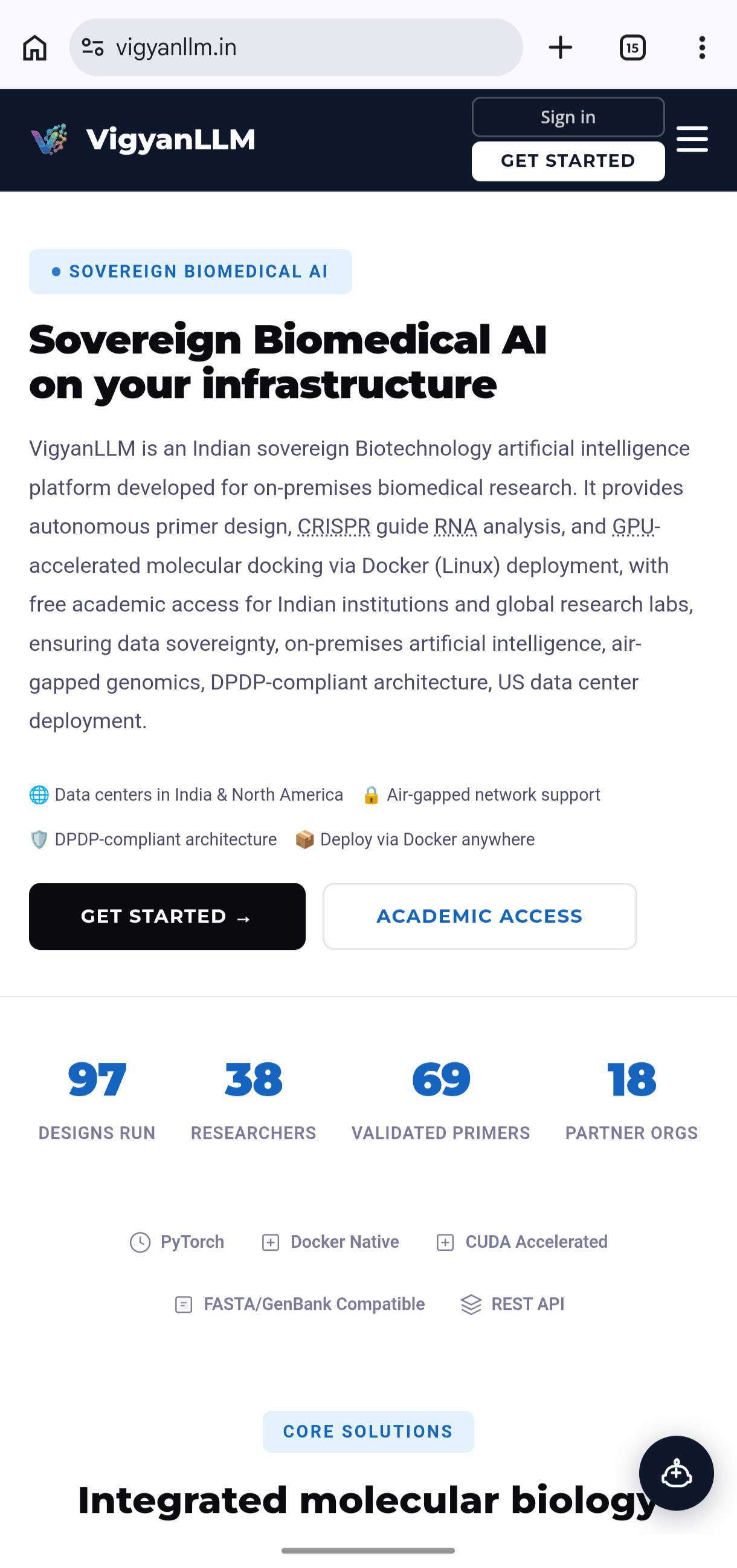Image resolution: width=737 pixels, height=1568 pixels.
Task: Click the PyTorch clock icon
Action: 140,1242
